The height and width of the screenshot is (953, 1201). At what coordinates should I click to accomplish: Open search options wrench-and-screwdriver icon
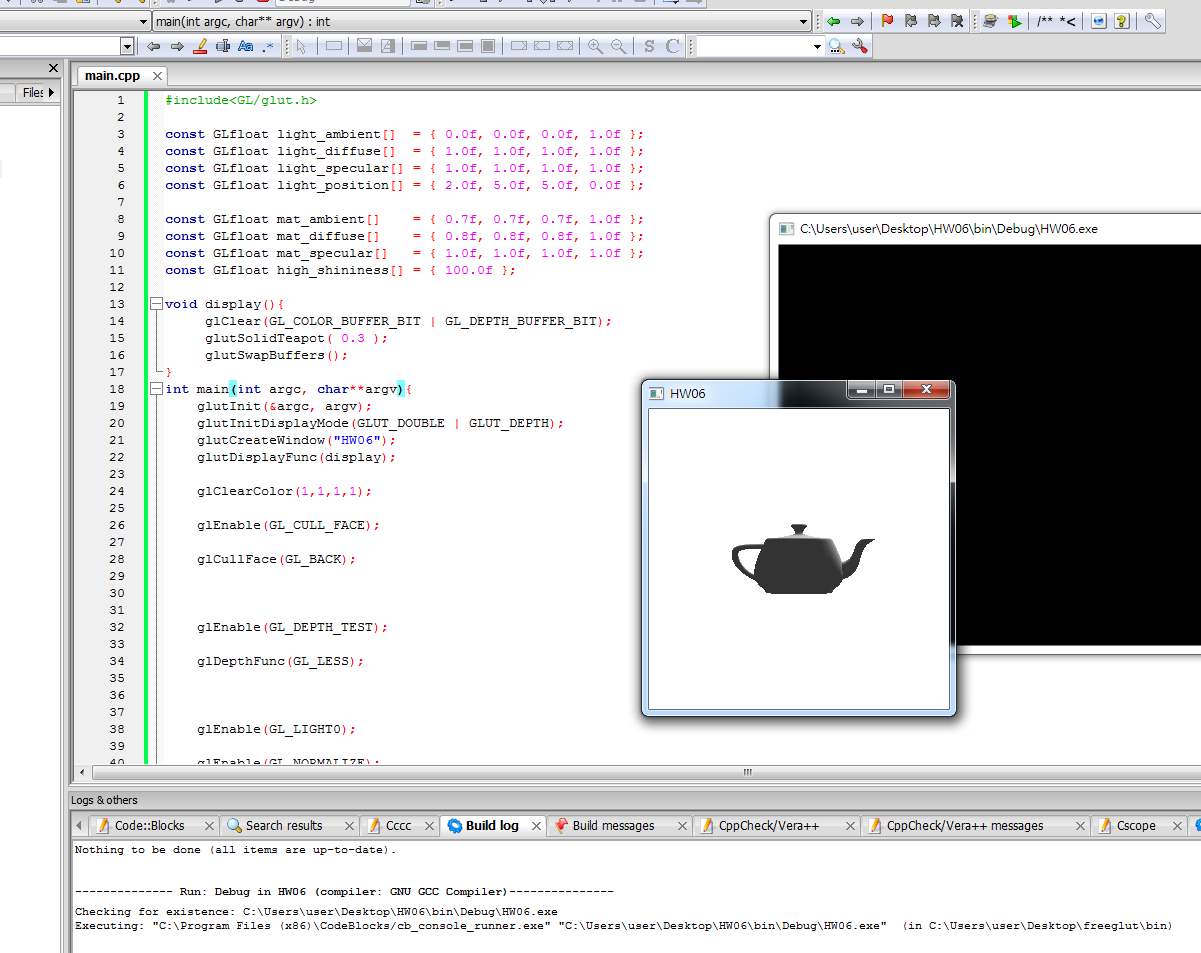coord(859,46)
